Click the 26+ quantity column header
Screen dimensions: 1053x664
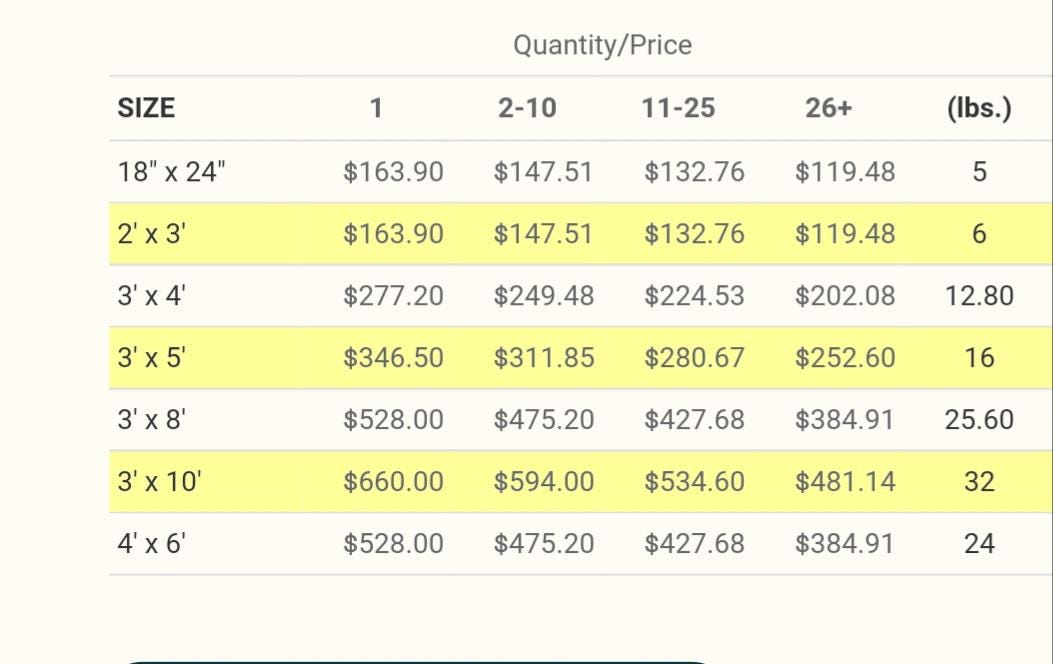pyautogui.click(x=828, y=108)
